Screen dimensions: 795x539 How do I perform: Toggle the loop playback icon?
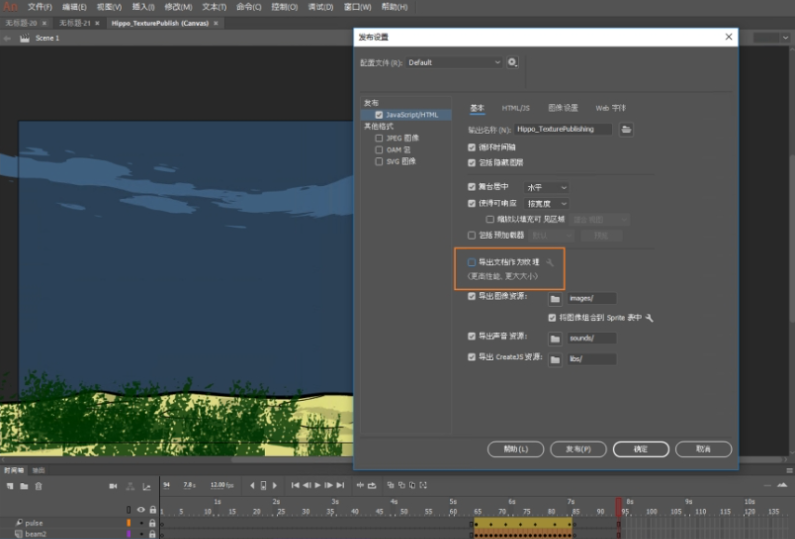point(372,485)
